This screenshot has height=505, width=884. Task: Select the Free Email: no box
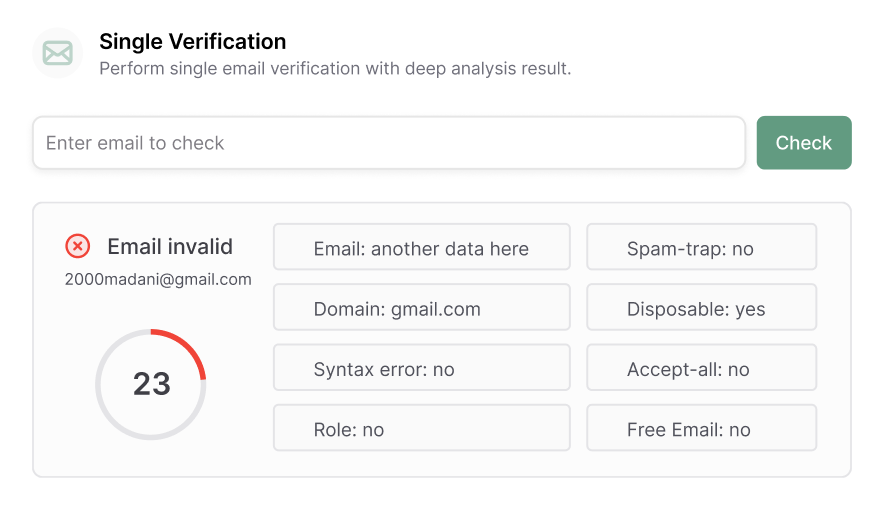701,428
